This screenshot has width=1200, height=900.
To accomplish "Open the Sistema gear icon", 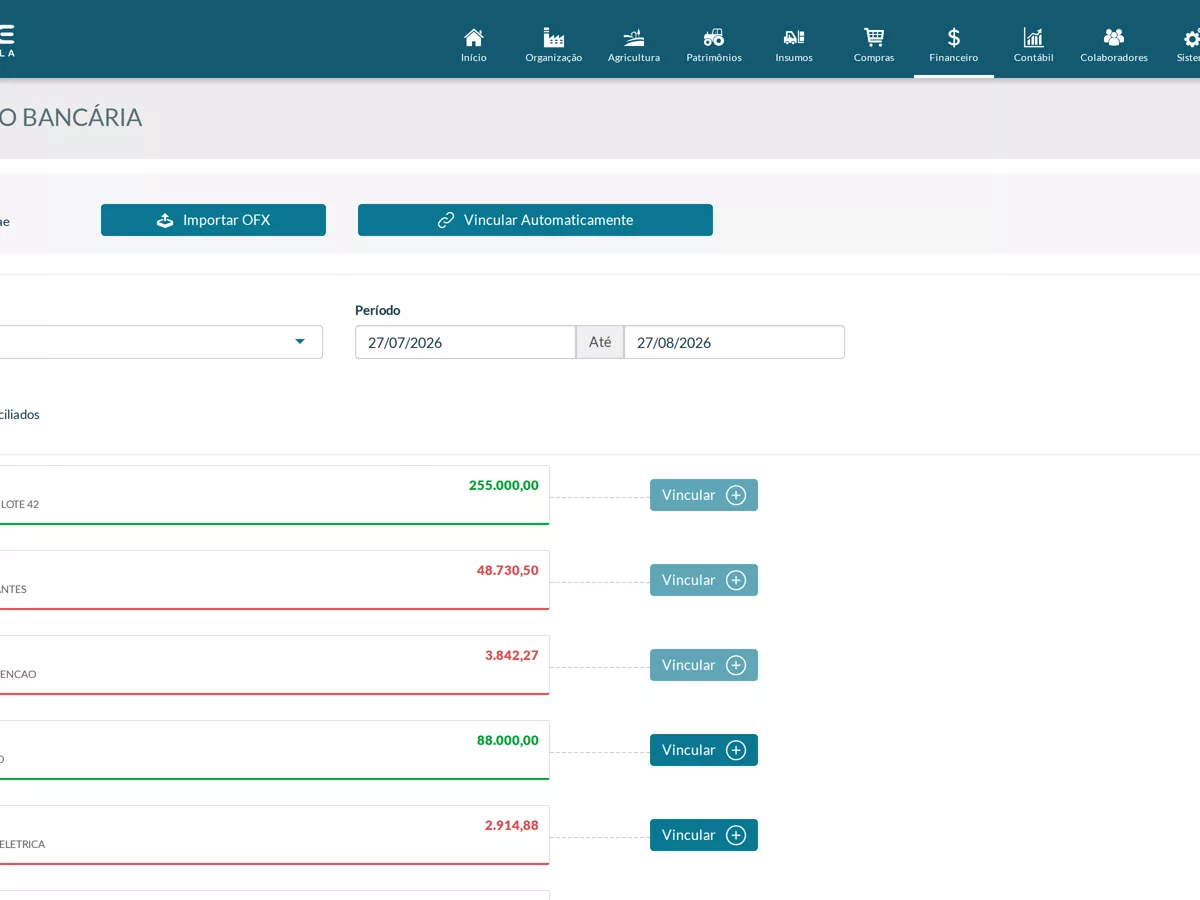I will click(1191, 38).
